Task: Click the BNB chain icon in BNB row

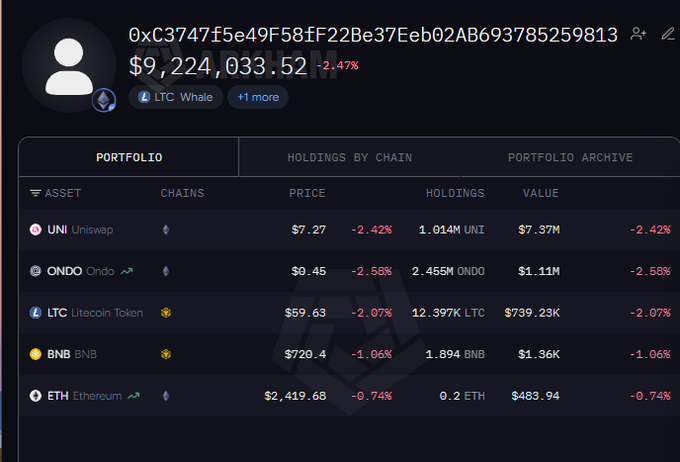Action: tap(166, 354)
